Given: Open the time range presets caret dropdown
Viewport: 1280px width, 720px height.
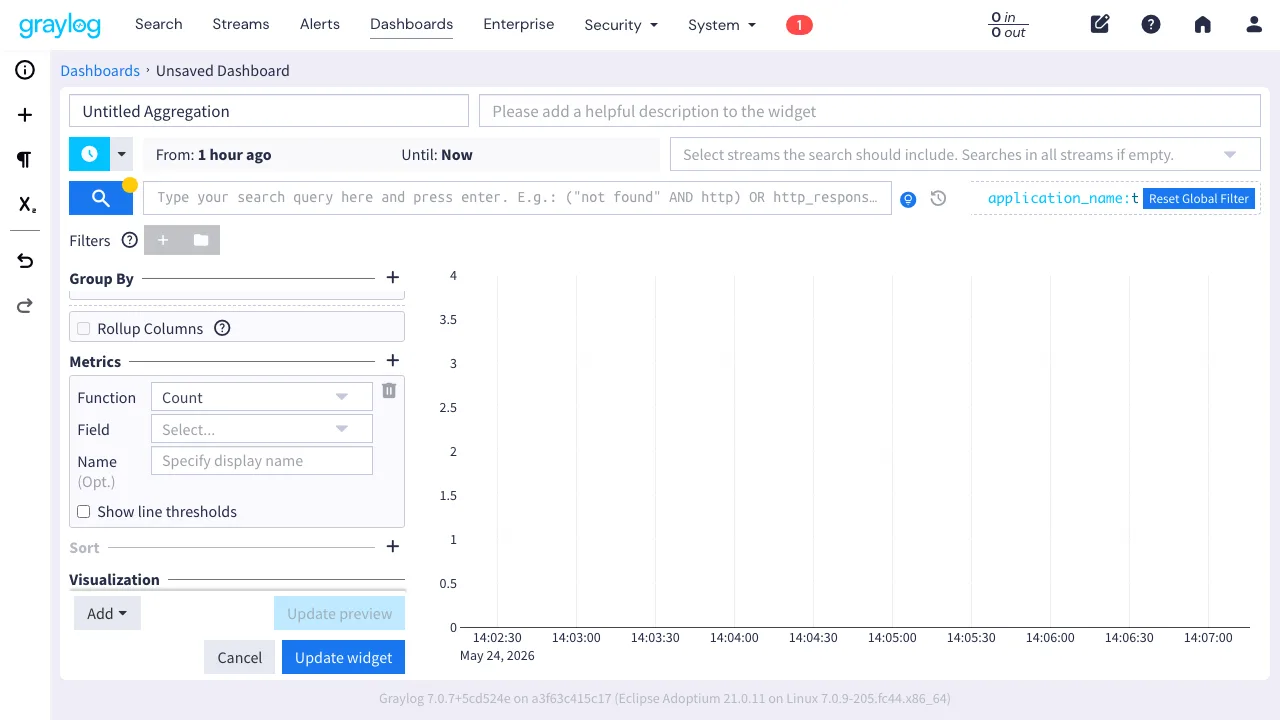Looking at the screenshot, I should 122,155.
